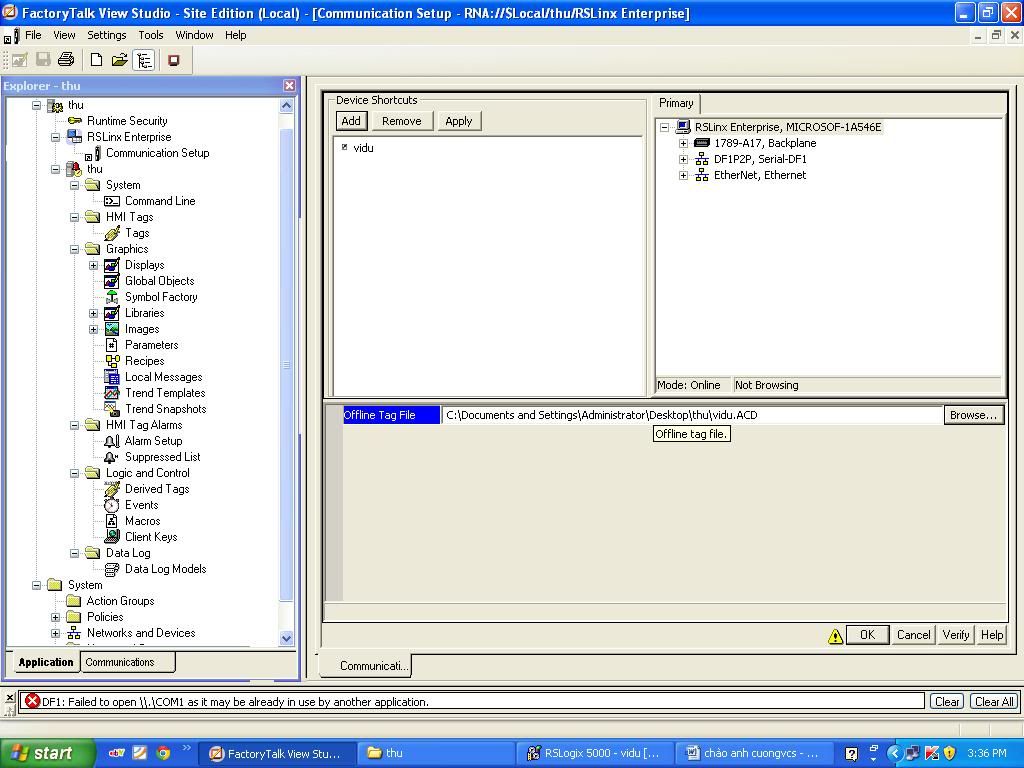Click the OK button
The height and width of the screenshot is (768, 1024).
tap(867, 635)
